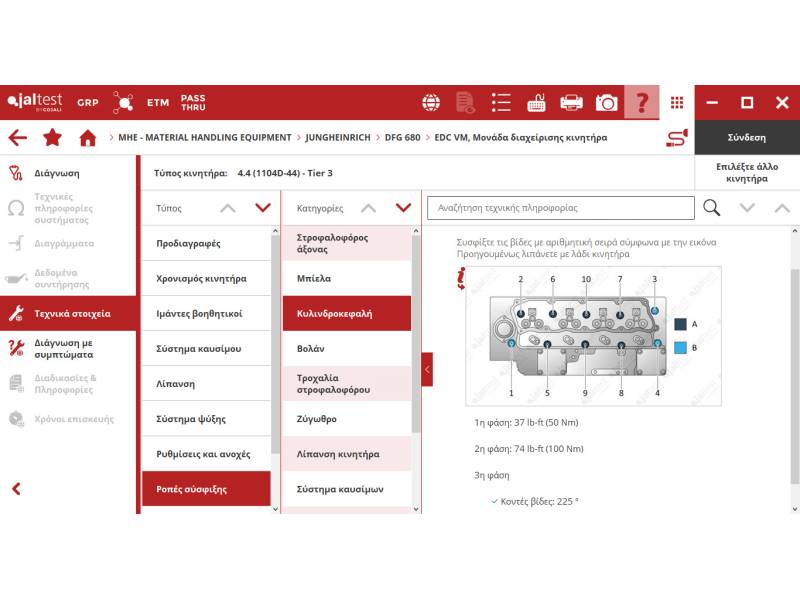
Task: Click the printer icon
Action: pyautogui.click(x=571, y=103)
